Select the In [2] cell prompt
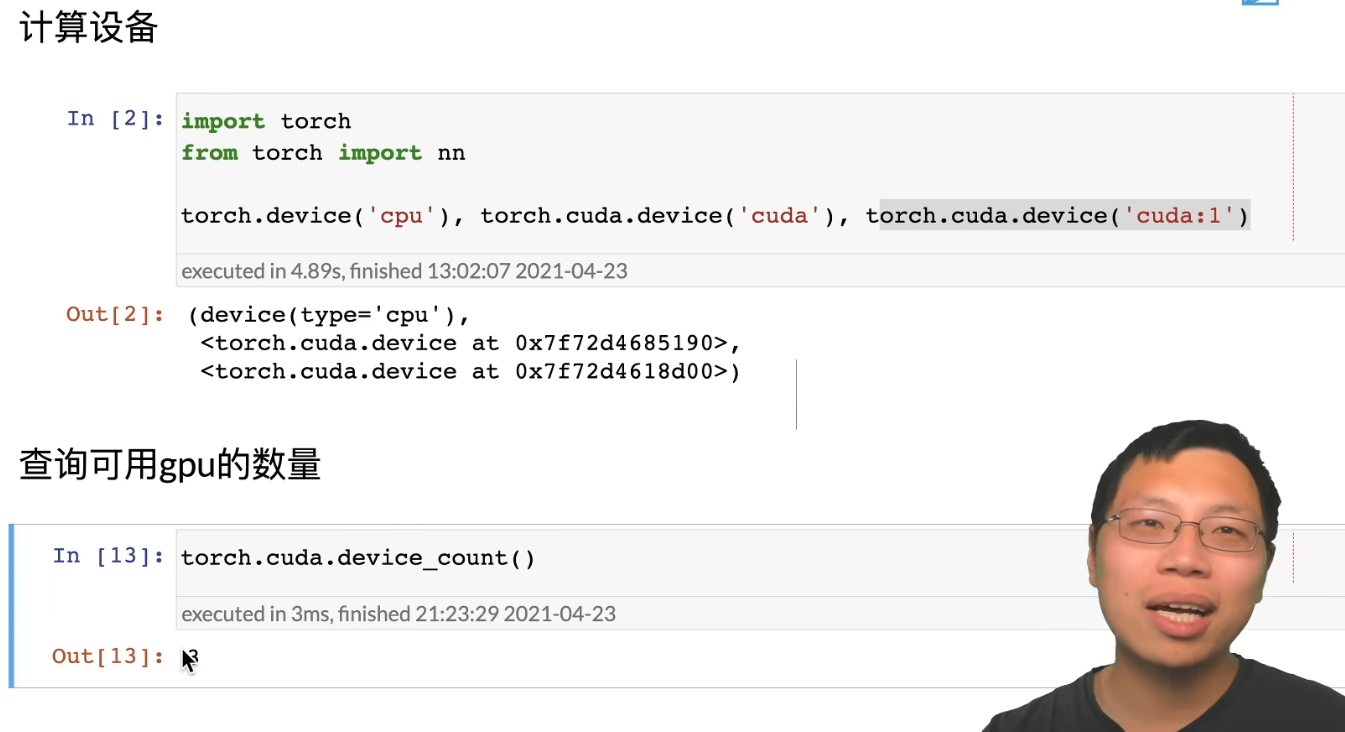Image resolution: width=1345 pixels, height=732 pixels. click(116, 119)
